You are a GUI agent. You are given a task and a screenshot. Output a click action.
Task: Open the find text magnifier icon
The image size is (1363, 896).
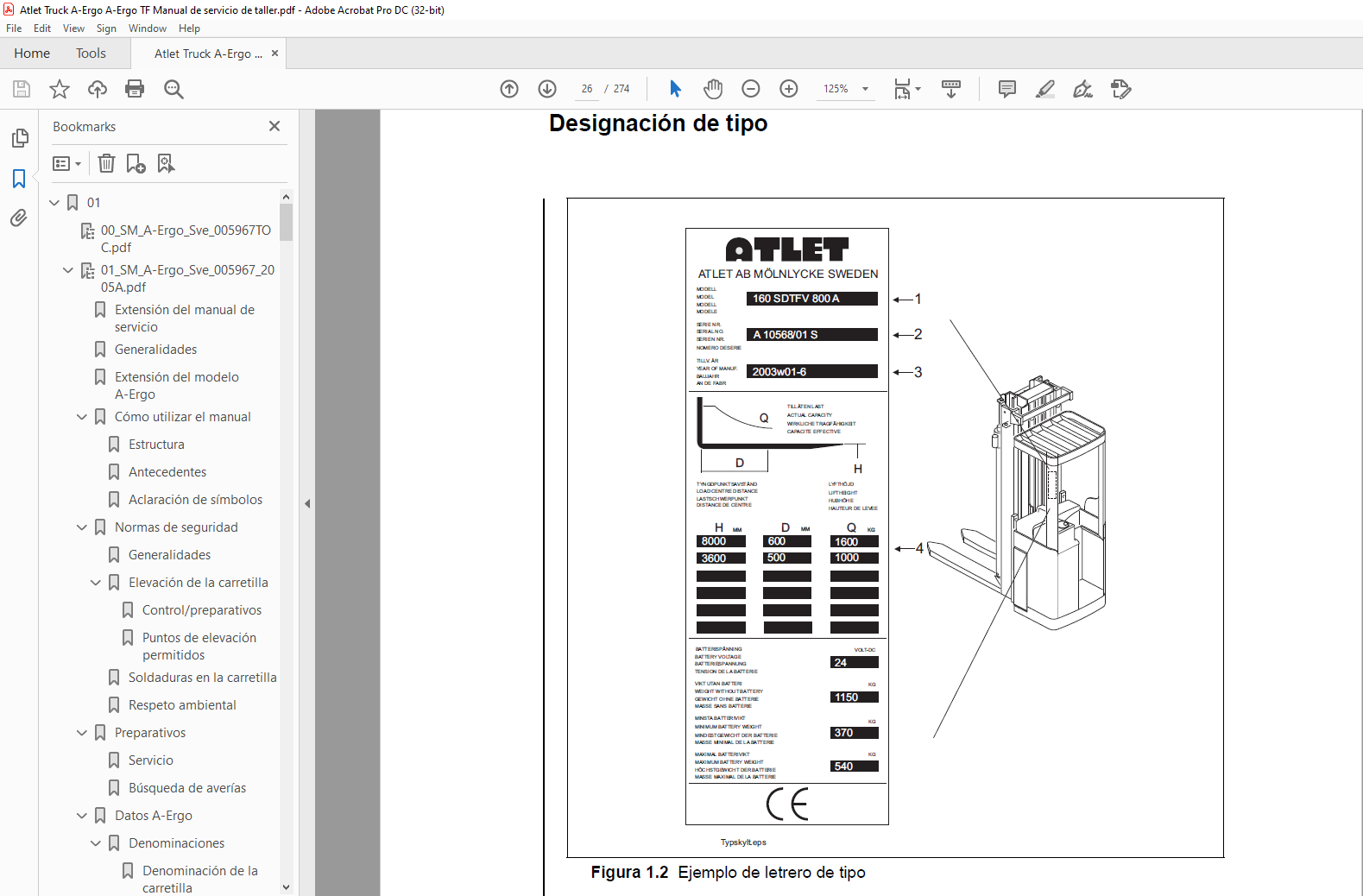[174, 89]
